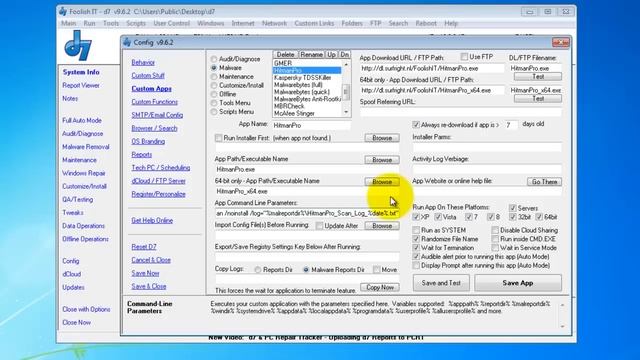Move app down with Dn button

[344, 54]
